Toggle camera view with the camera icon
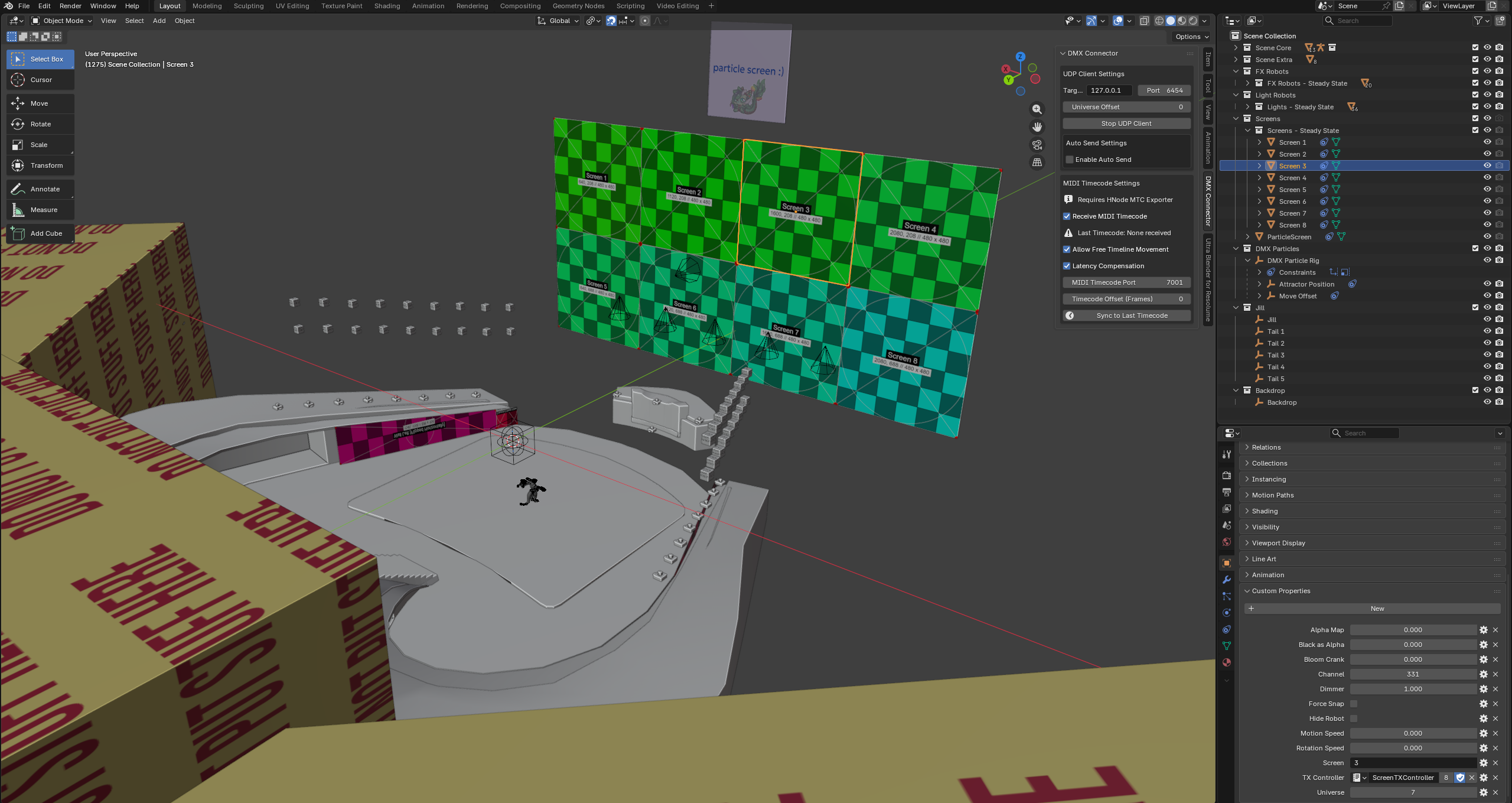 (1037, 145)
